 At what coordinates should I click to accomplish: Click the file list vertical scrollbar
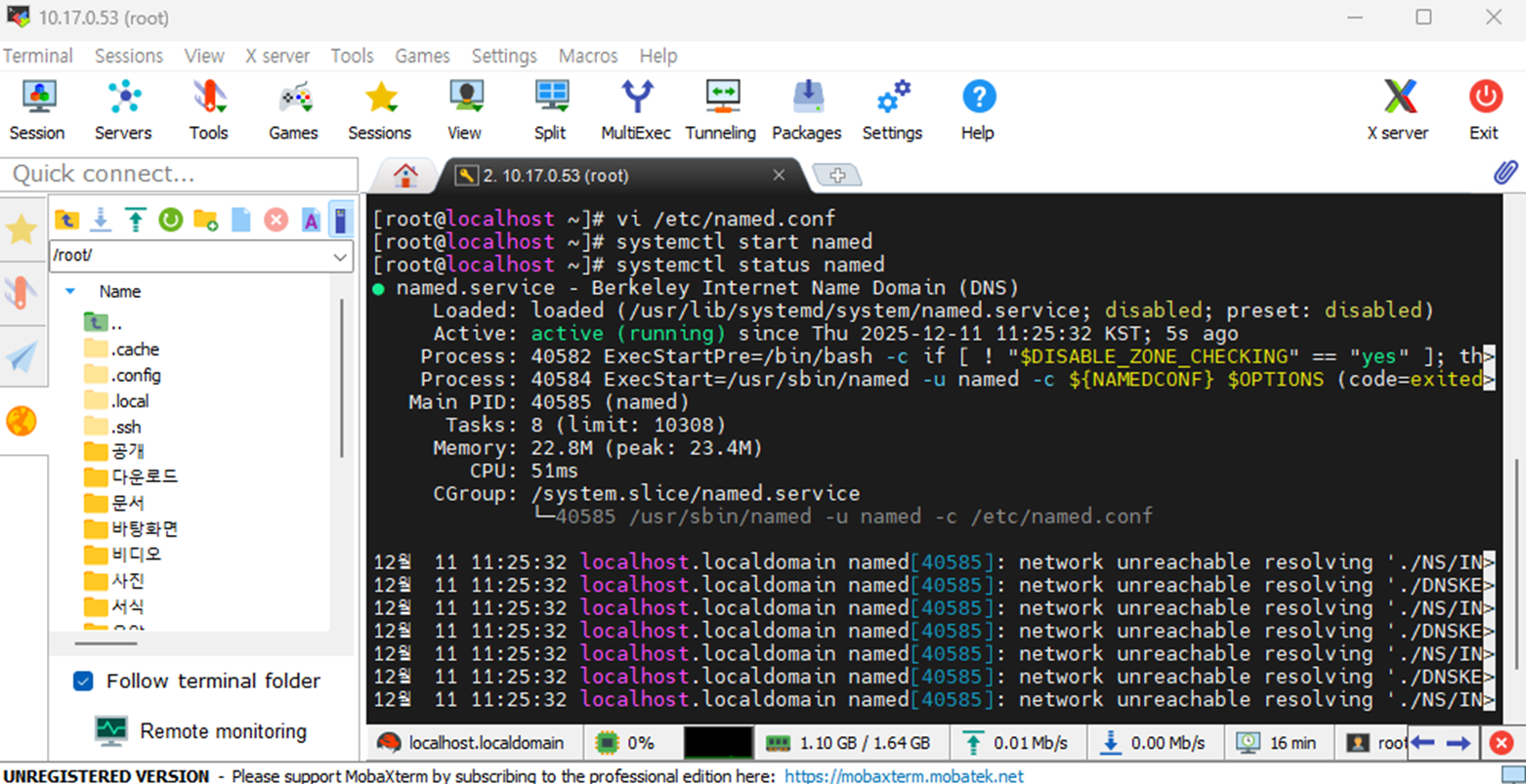pos(342,378)
